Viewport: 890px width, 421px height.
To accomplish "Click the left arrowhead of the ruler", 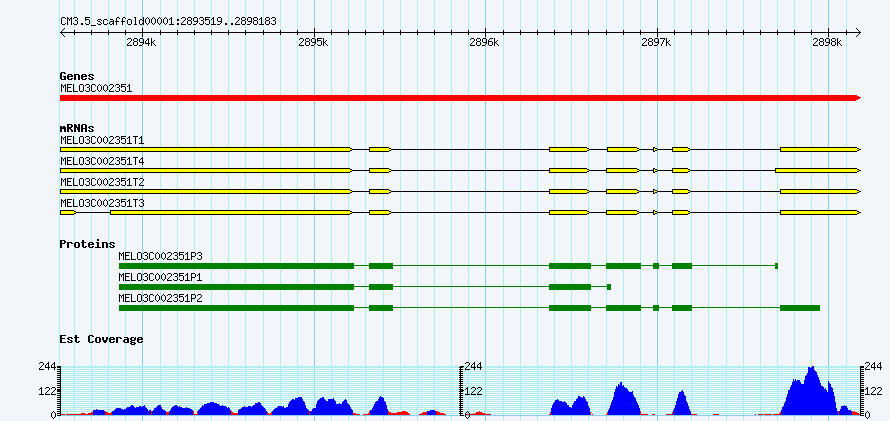I will 63,33.
